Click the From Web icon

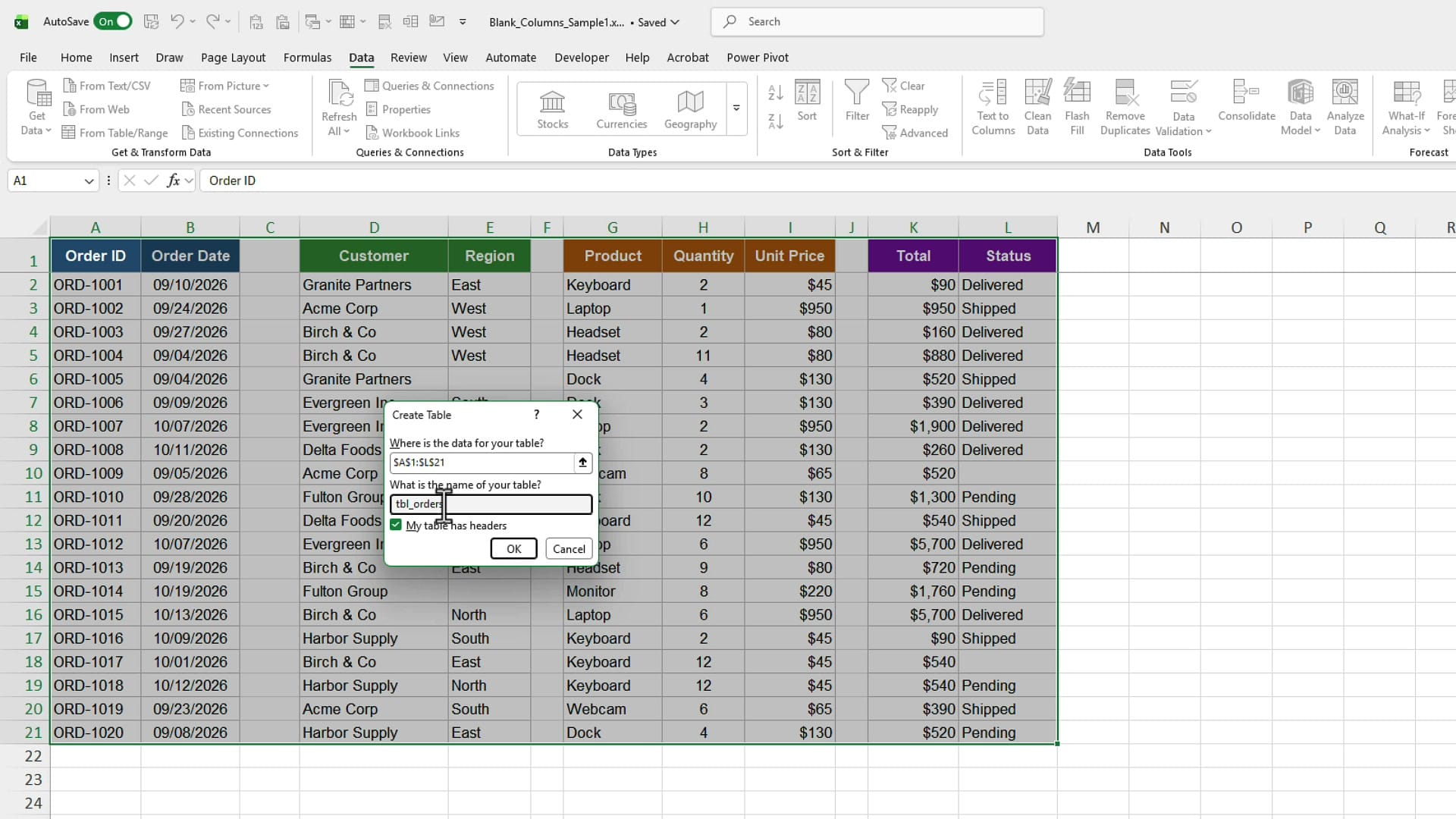pos(69,109)
